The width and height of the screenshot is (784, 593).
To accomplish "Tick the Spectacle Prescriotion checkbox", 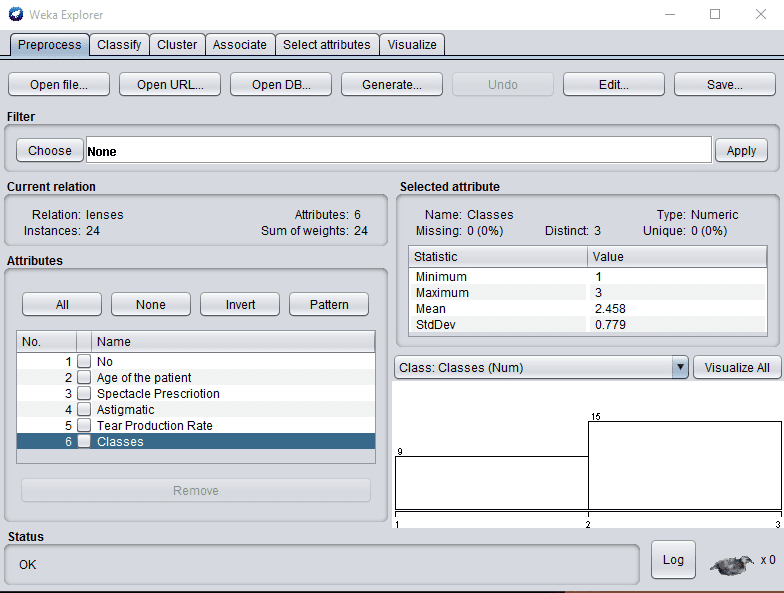I will 84,393.
